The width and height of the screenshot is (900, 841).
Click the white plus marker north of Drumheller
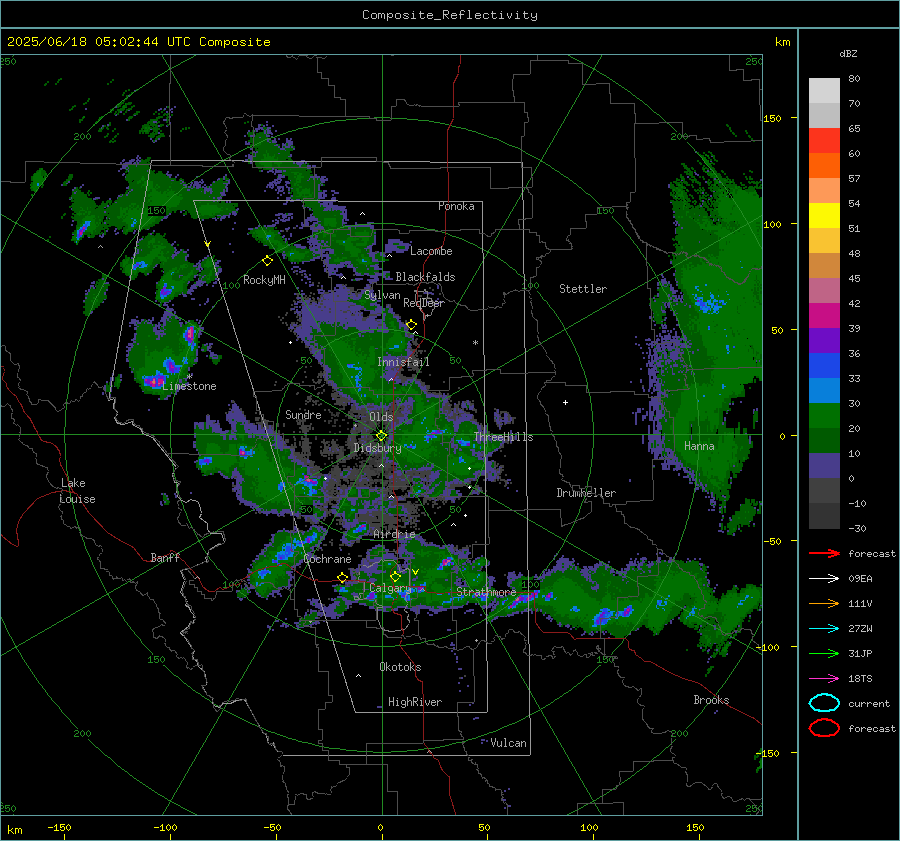pyautogui.click(x=565, y=402)
